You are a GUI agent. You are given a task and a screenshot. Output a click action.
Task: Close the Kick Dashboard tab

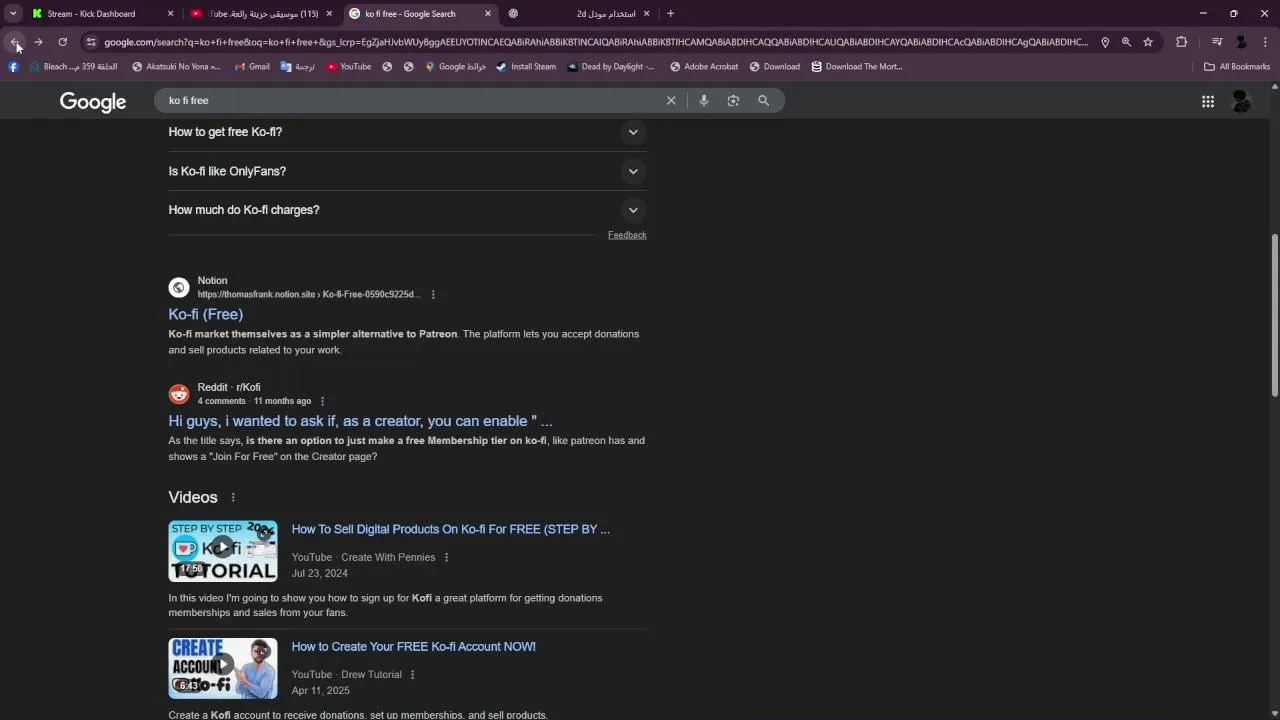pyautogui.click(x=170, y=14)
